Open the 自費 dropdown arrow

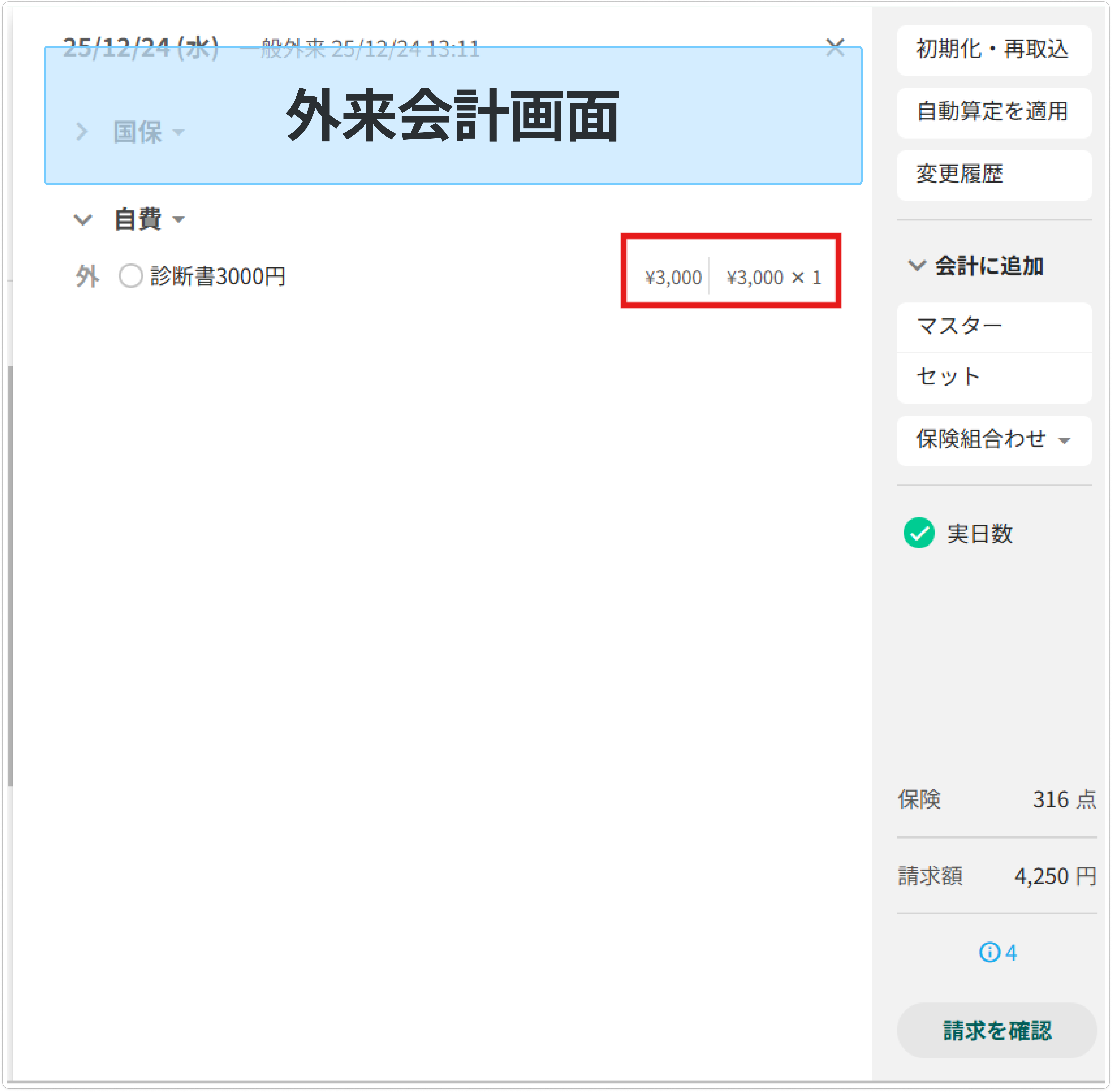pyautogui.click(x=178, y=220)
